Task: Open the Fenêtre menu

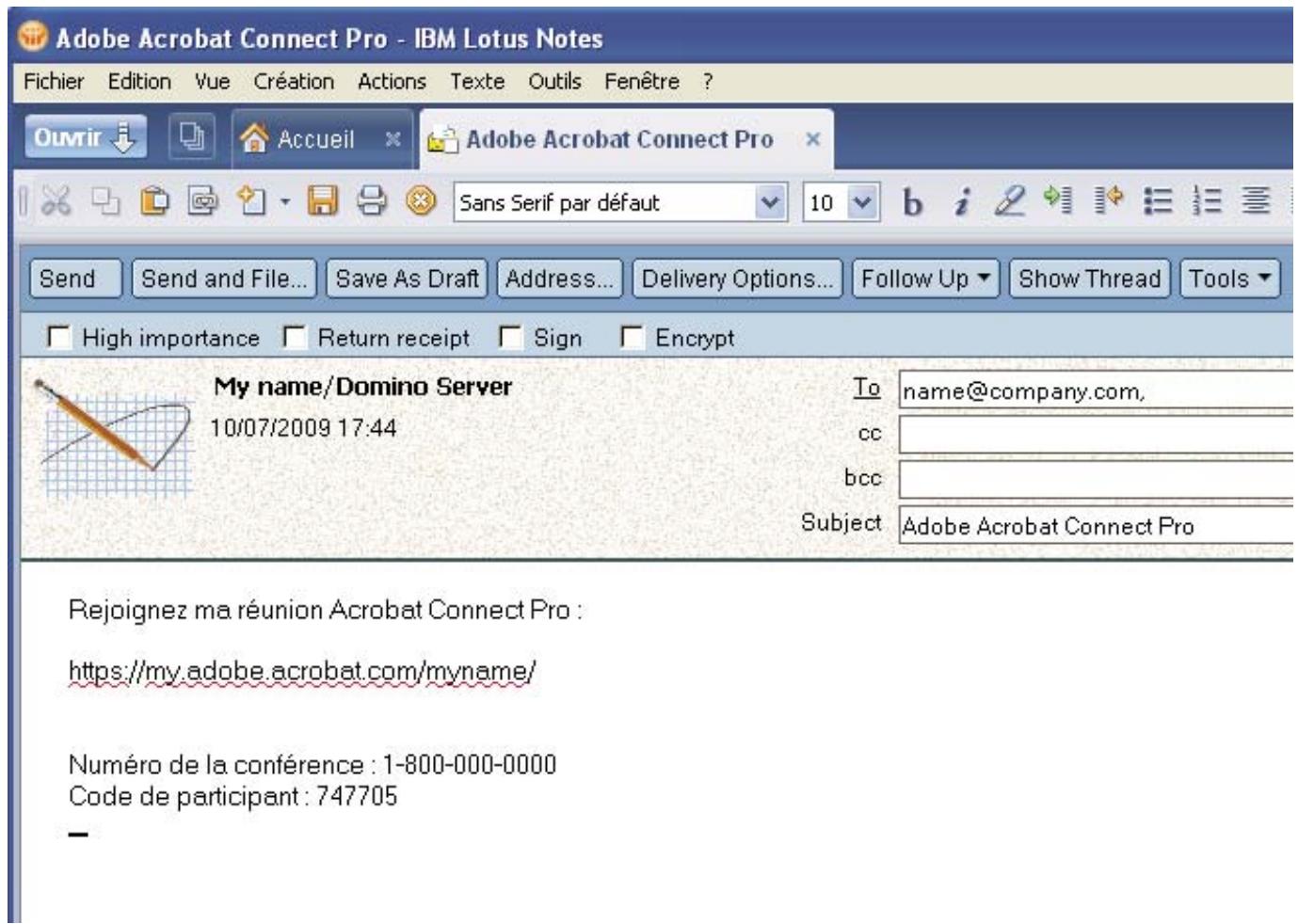Action: point(642,82)
